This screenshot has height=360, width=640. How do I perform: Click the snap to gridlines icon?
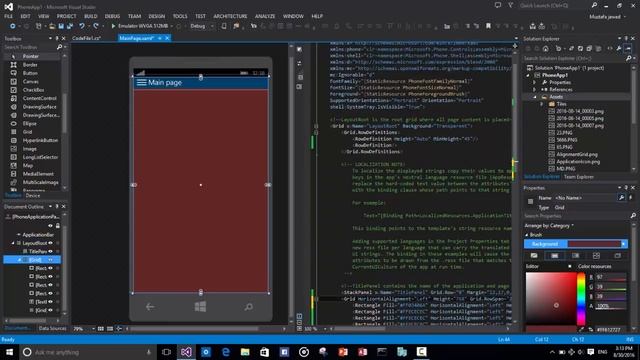point(110,329)
